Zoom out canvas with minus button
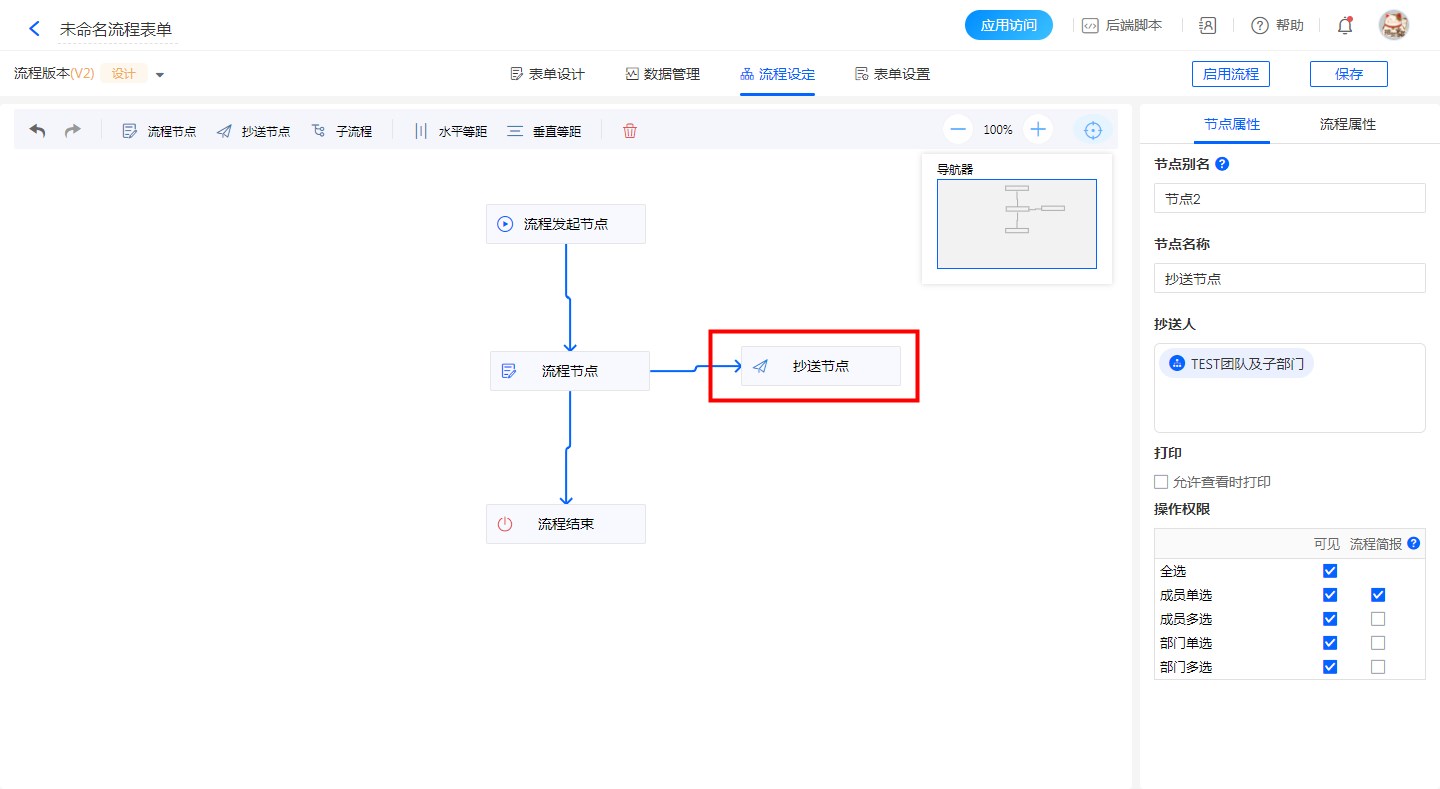 (x=958, y=130)
